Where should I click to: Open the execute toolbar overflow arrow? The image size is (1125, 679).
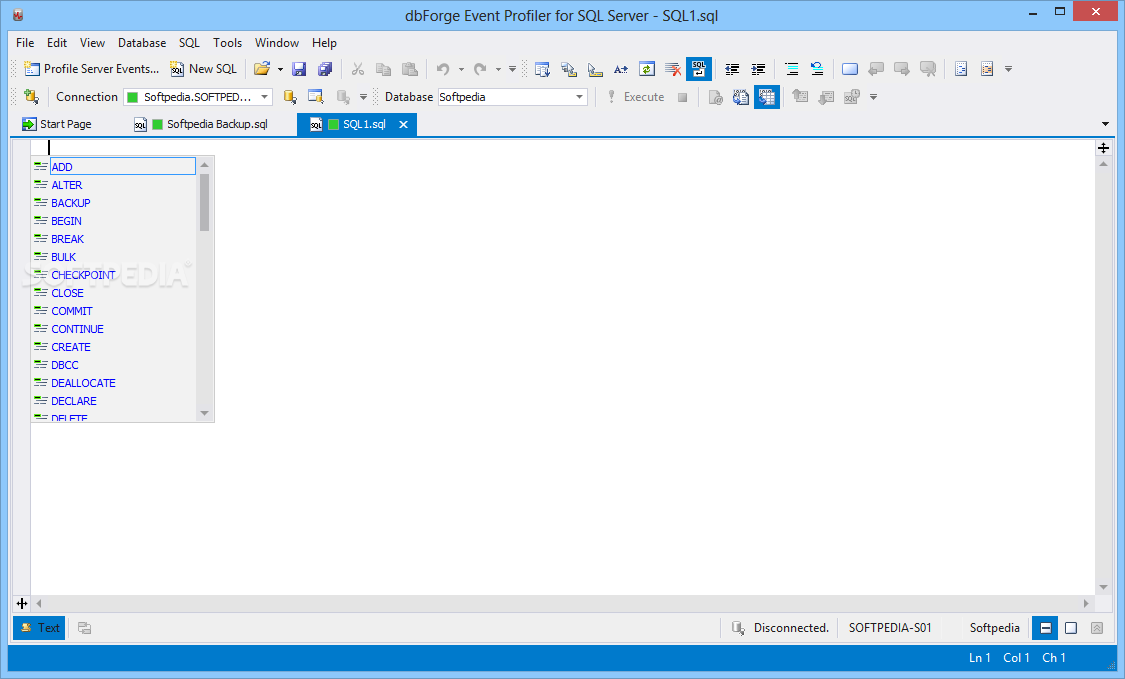pos(873,98)
